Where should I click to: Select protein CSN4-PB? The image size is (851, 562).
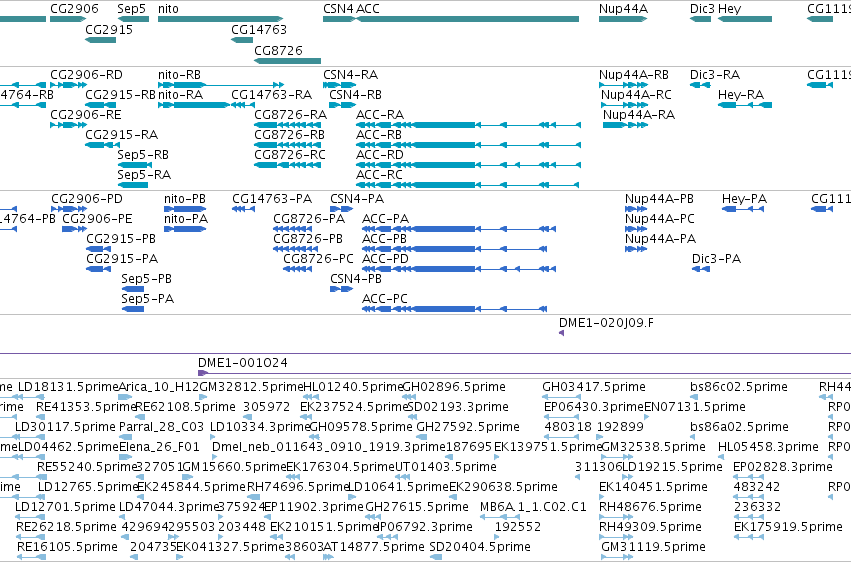point(342,289)
